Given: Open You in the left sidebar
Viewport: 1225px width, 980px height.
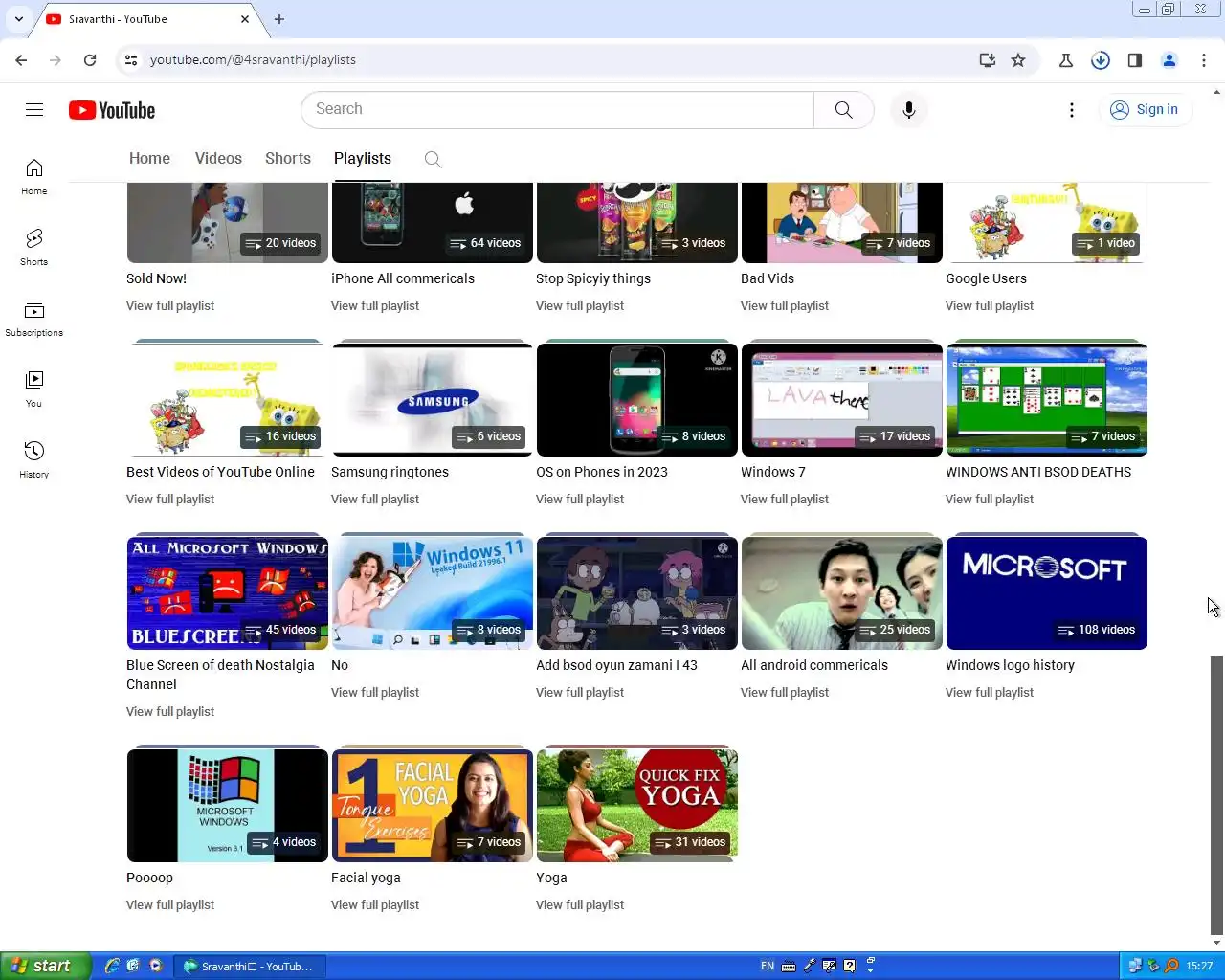Looking at the screenshot, I should [34, 389].
